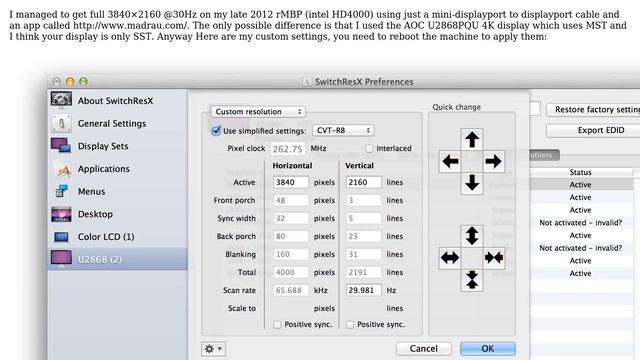Open the madrau.com link in text
This screenshot has height=360, width=640.
pyautogui.click(x=131, y=25)
